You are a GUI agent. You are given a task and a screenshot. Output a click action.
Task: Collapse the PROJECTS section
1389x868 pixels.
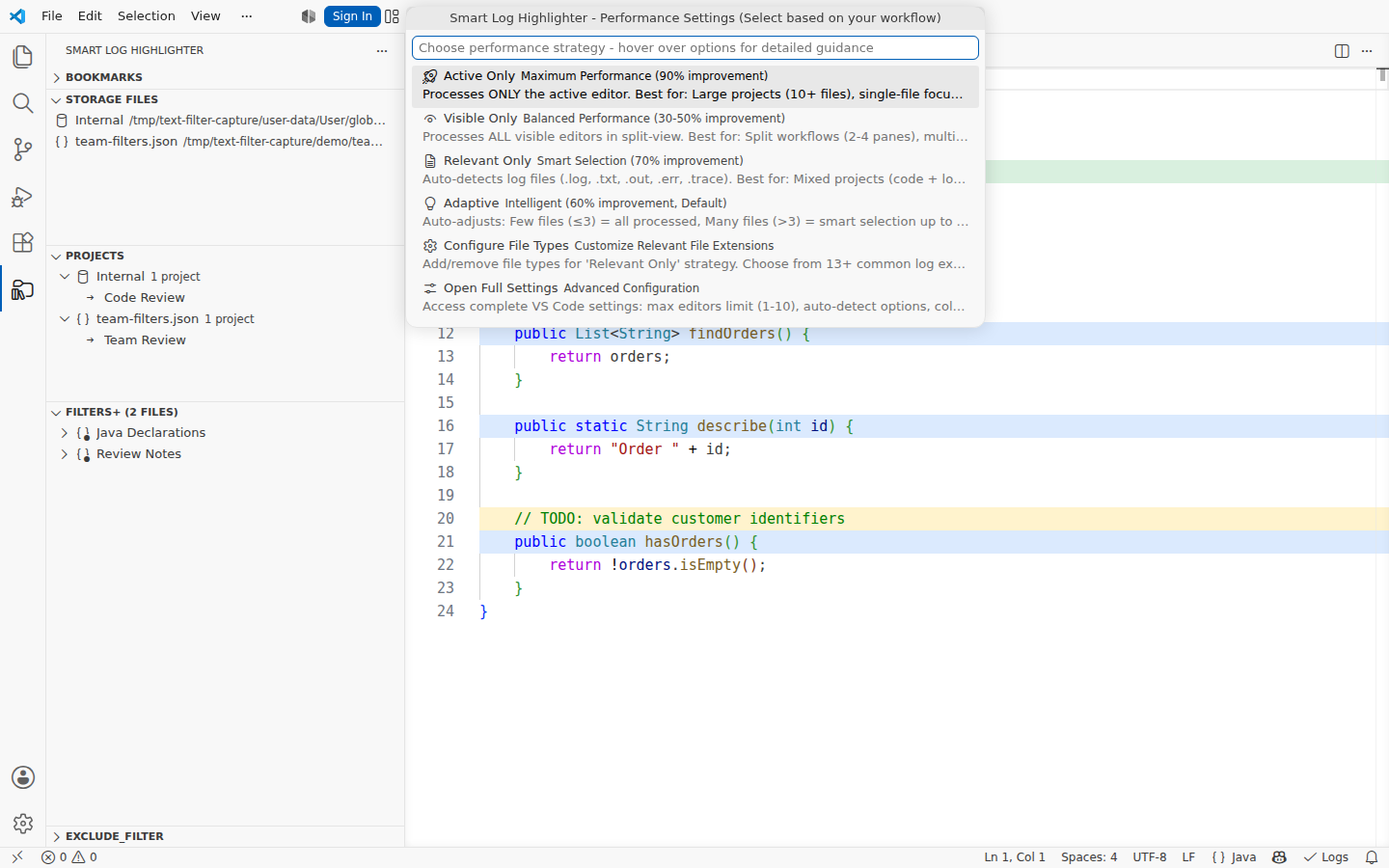pos(225,256)
